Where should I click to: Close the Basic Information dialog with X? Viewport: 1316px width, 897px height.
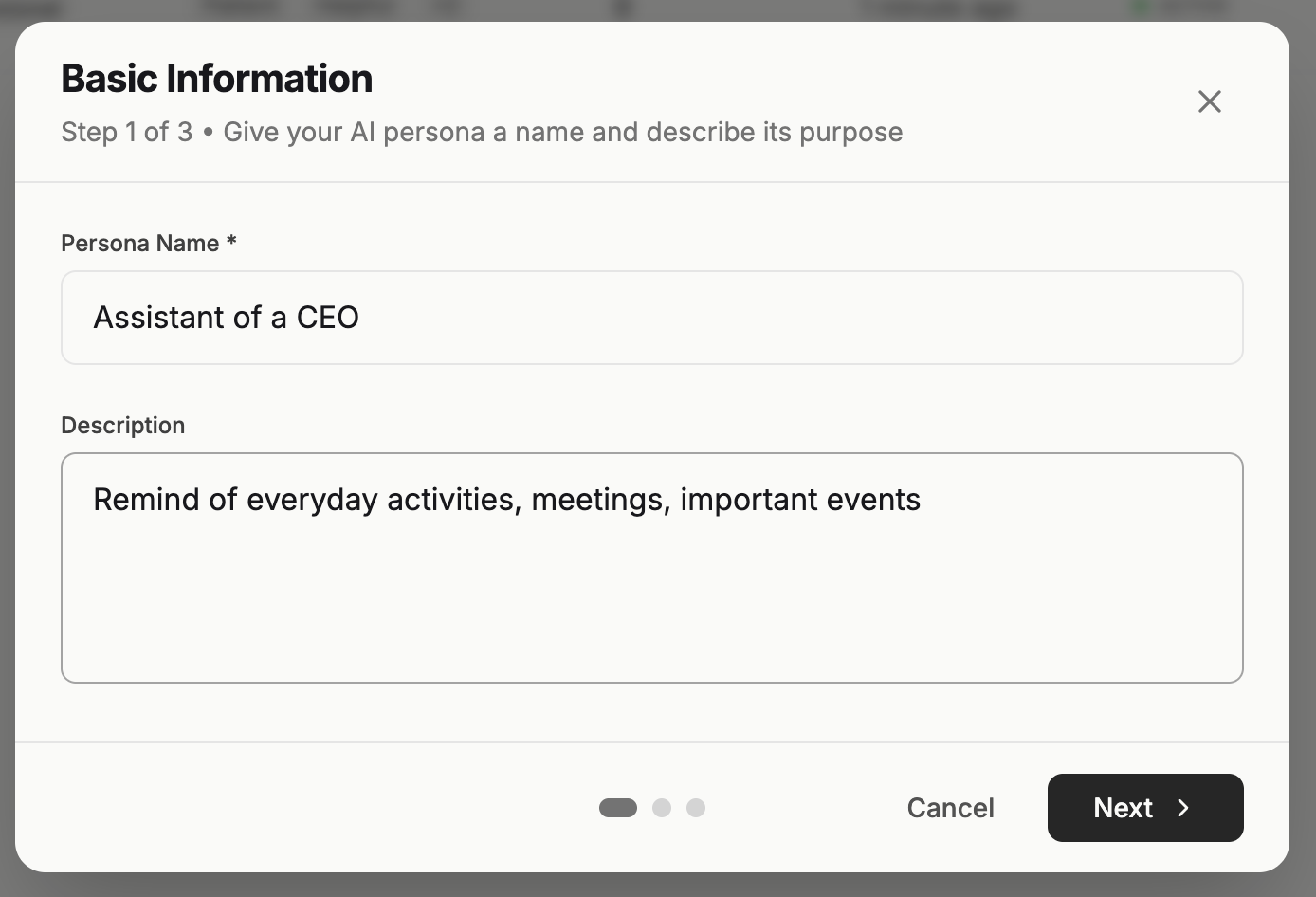pyautogui.click(x=1209, y=101)
